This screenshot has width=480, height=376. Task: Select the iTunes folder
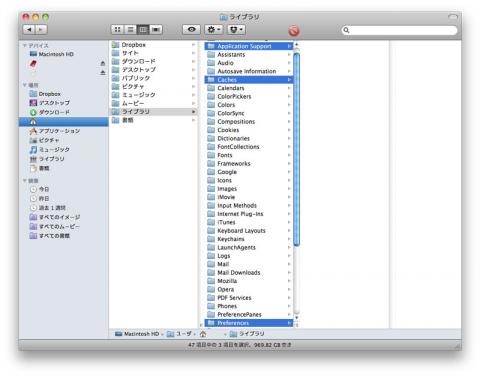pos(249,222)
